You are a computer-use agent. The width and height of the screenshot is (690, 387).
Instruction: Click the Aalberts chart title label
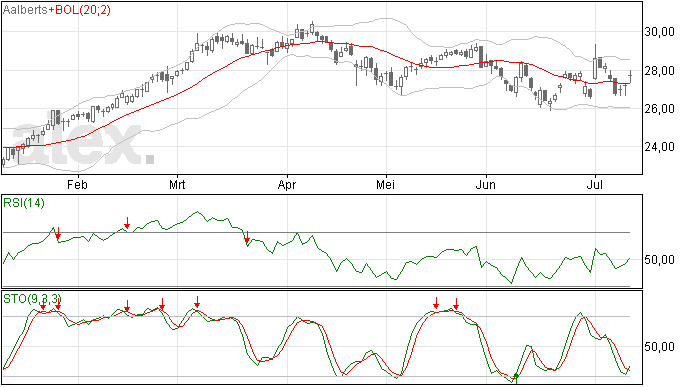(x=25, y=10)
